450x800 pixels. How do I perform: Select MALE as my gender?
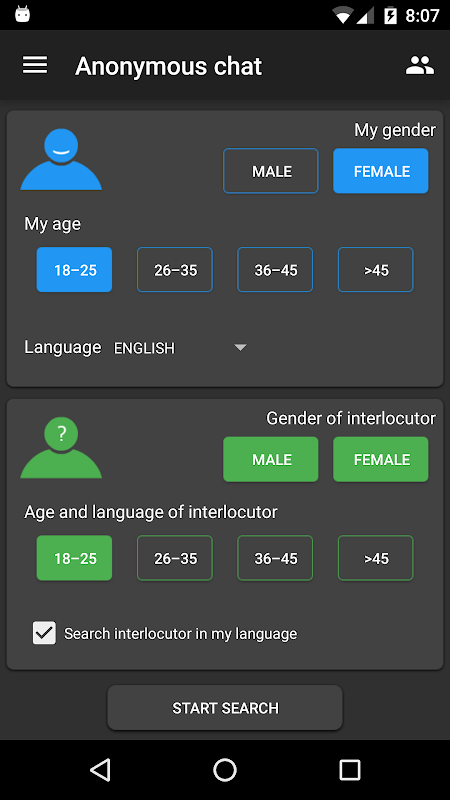pyautogui.click(x=271, y=171)
